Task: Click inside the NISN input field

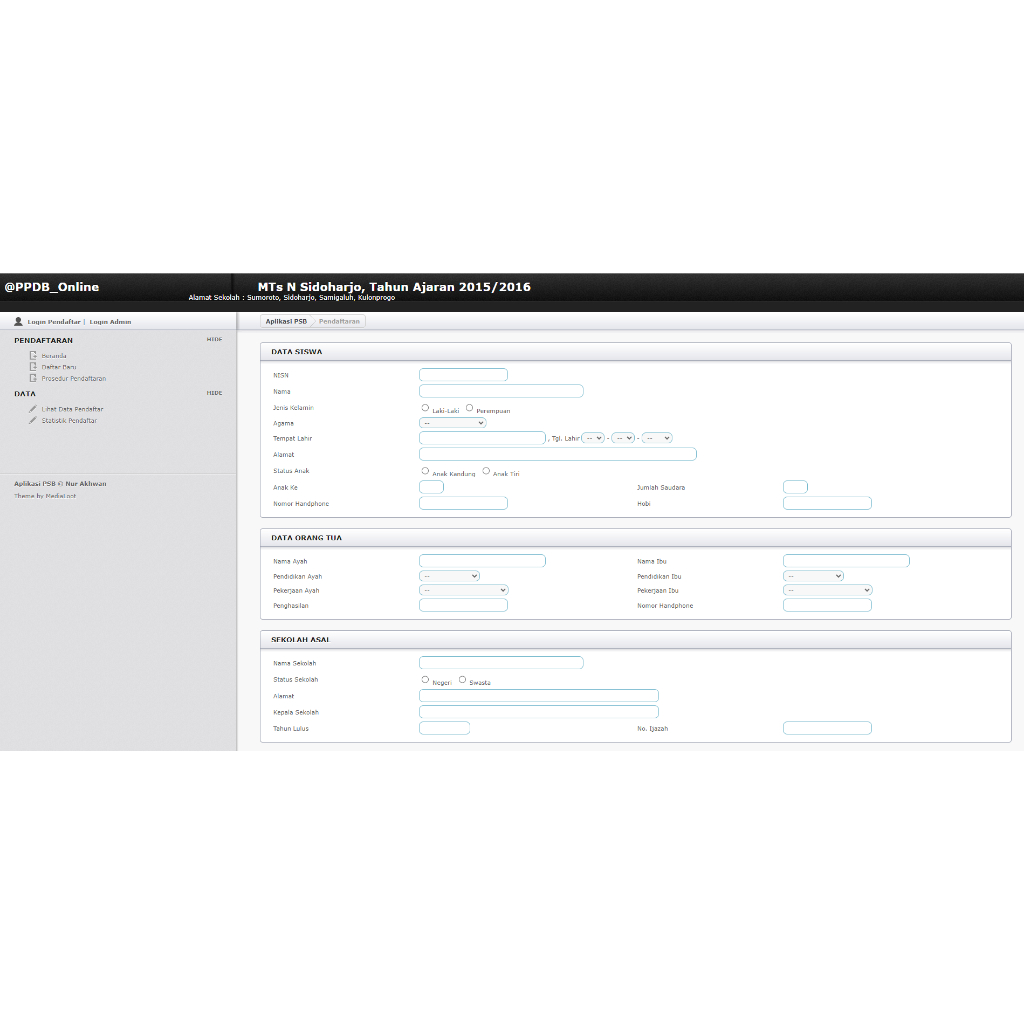Action: coord(463,372)
